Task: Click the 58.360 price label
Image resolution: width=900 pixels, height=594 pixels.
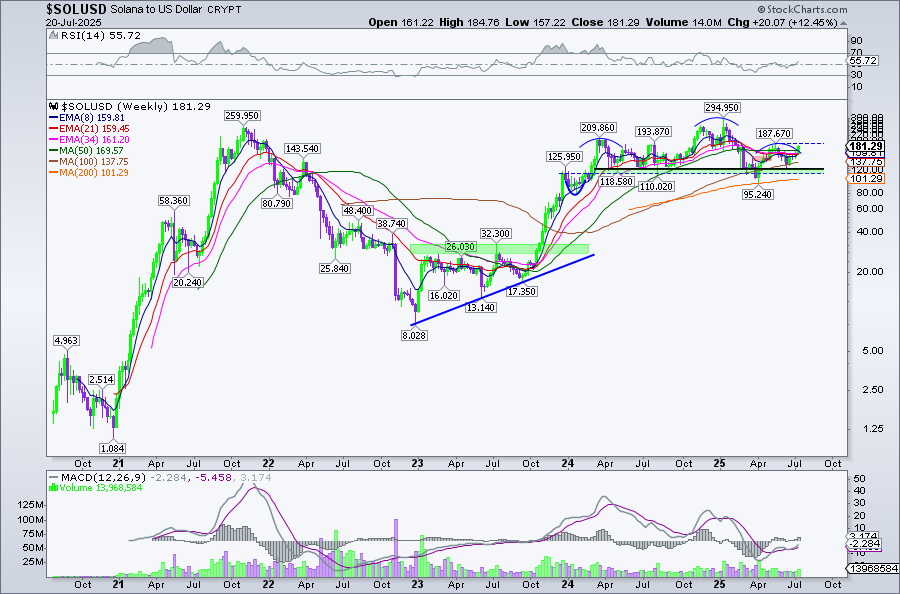Action: 173,200
